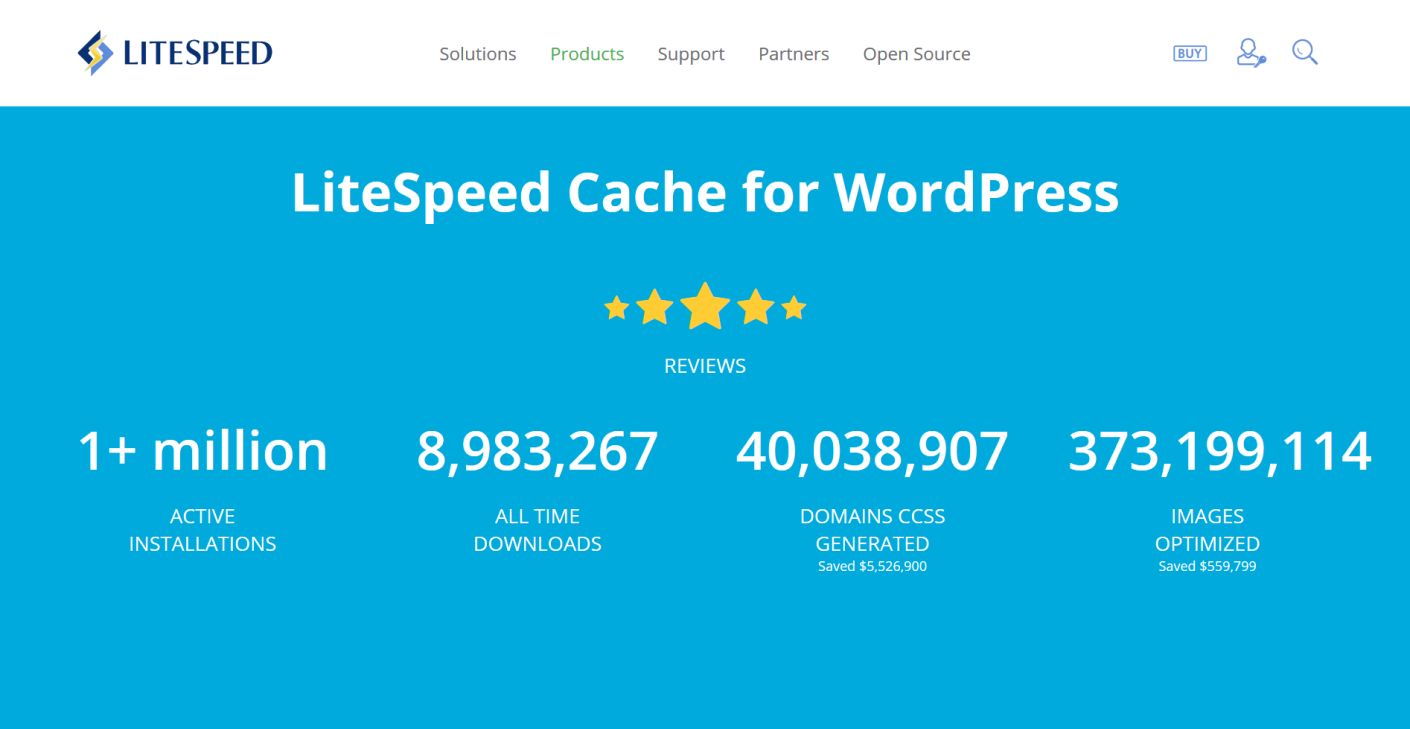1410x729 pixels.
Task: Click the rightmost rating star
Action: (792, 307)
